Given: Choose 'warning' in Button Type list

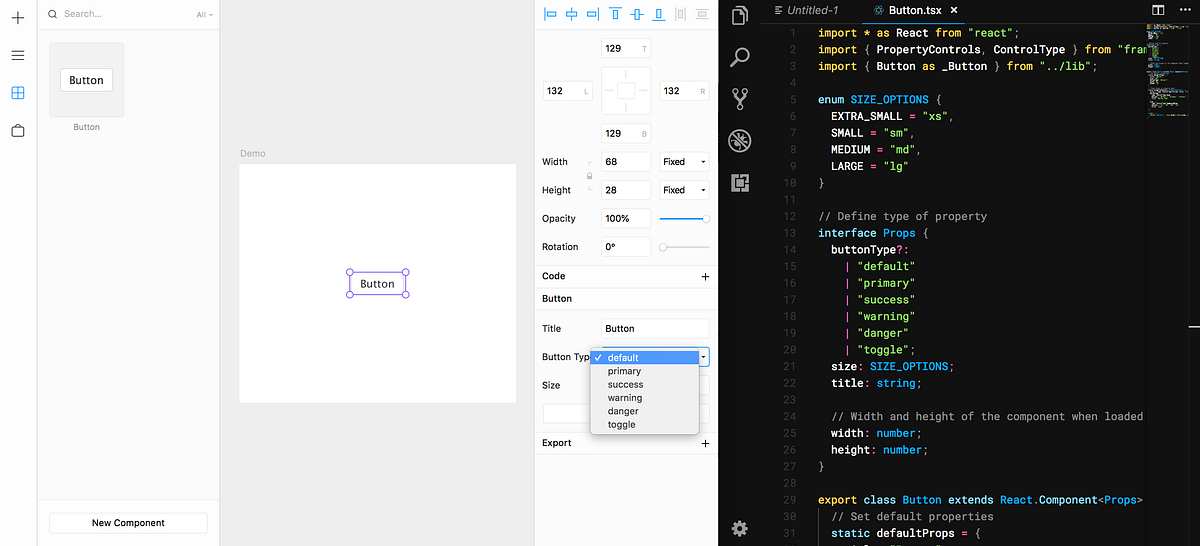Looking at the screenshot, I should pyautogui.click(x=645, y=398).
